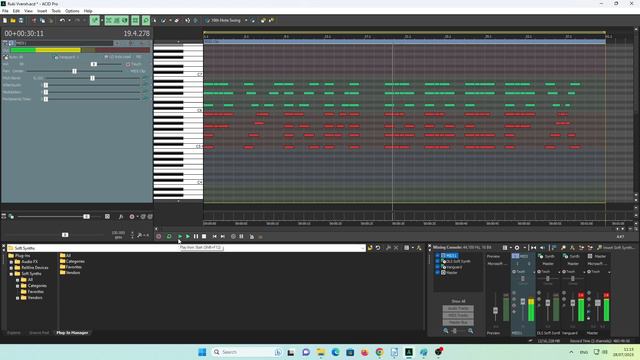The width and height of the screenshot is (640, 360).
Task: Click the Go to End transport button
Action: click(x=223, y=236)
